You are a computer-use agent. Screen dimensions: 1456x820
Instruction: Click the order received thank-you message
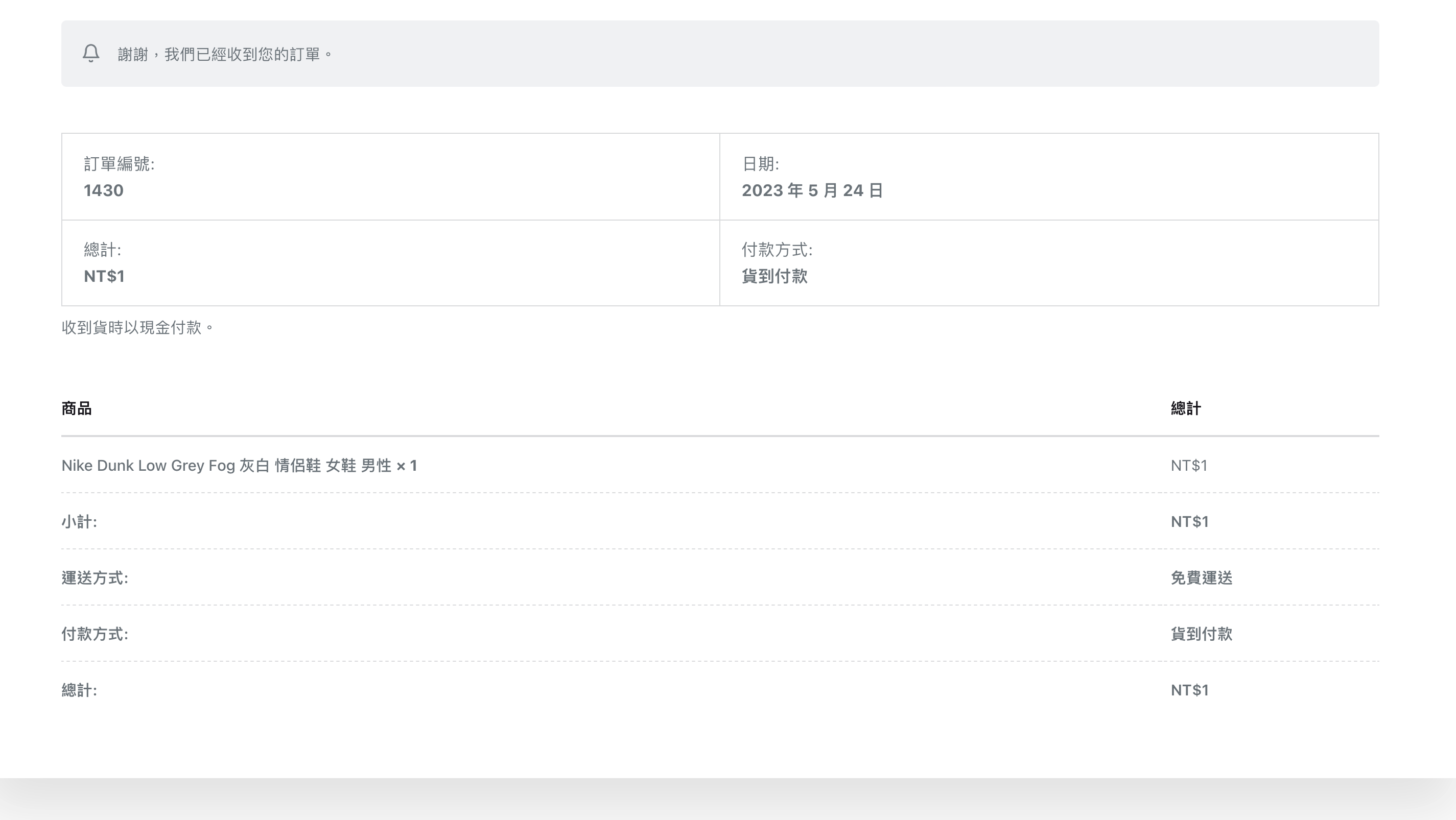pos(225,54)
